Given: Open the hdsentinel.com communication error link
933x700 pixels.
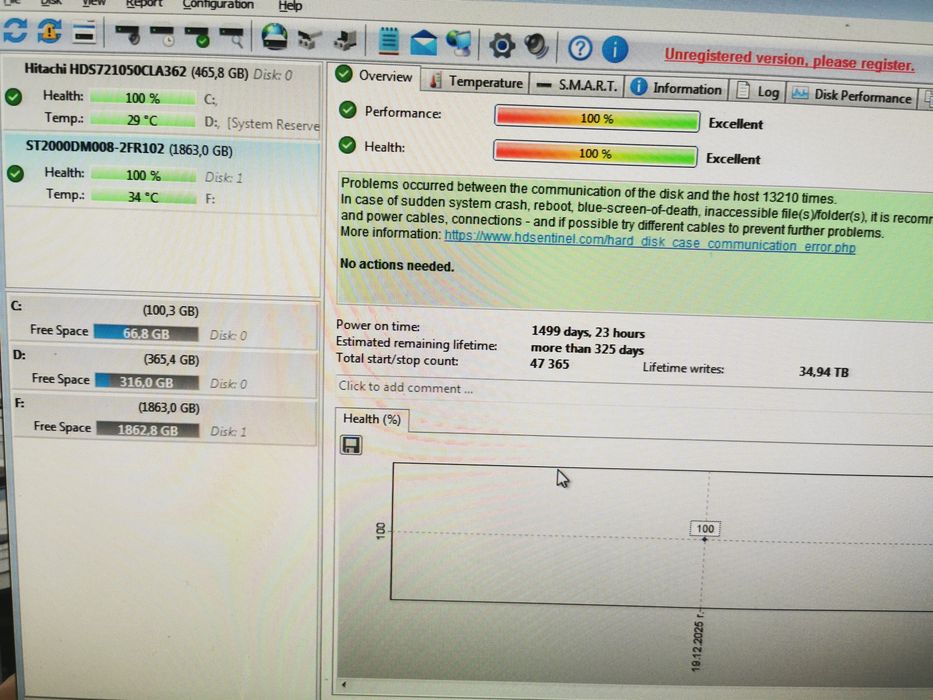Looking at the screenshot, I should [x=650, y=241].
